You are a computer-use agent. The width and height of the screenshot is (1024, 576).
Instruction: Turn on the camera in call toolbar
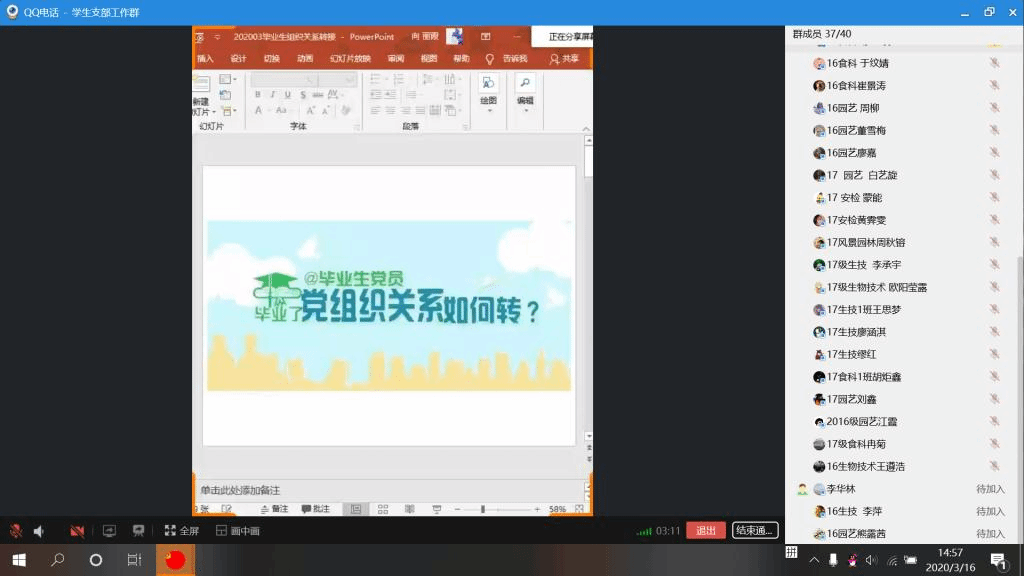77,531
